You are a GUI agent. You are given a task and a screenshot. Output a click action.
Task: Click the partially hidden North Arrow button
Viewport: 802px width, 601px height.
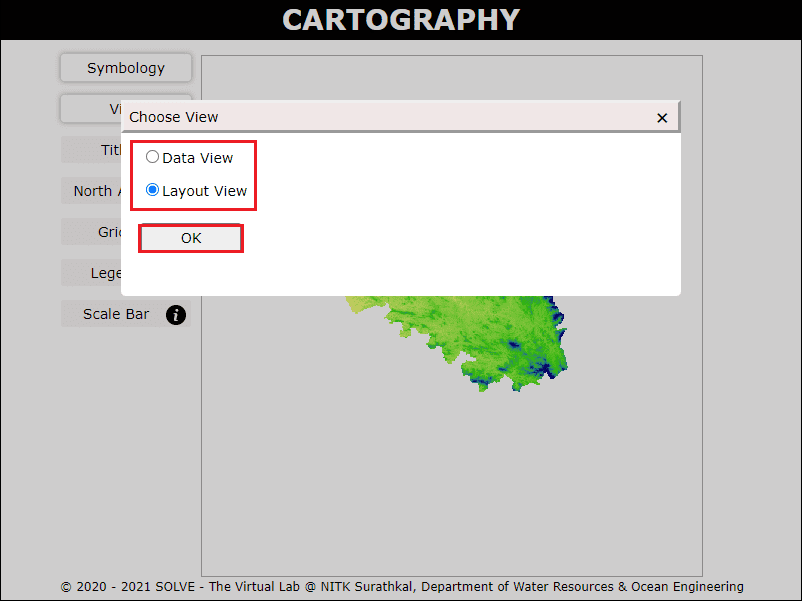pos(91,191)
